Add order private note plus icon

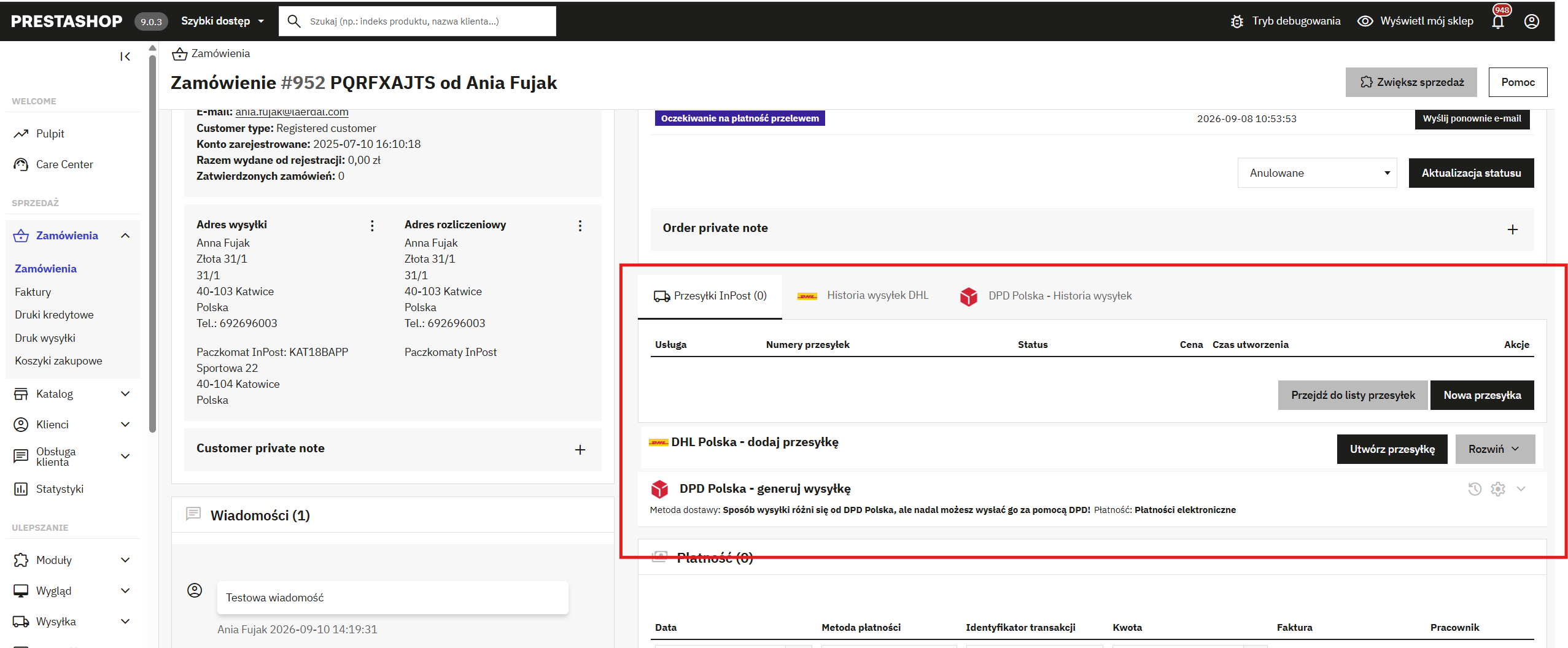click(1513, 229)
